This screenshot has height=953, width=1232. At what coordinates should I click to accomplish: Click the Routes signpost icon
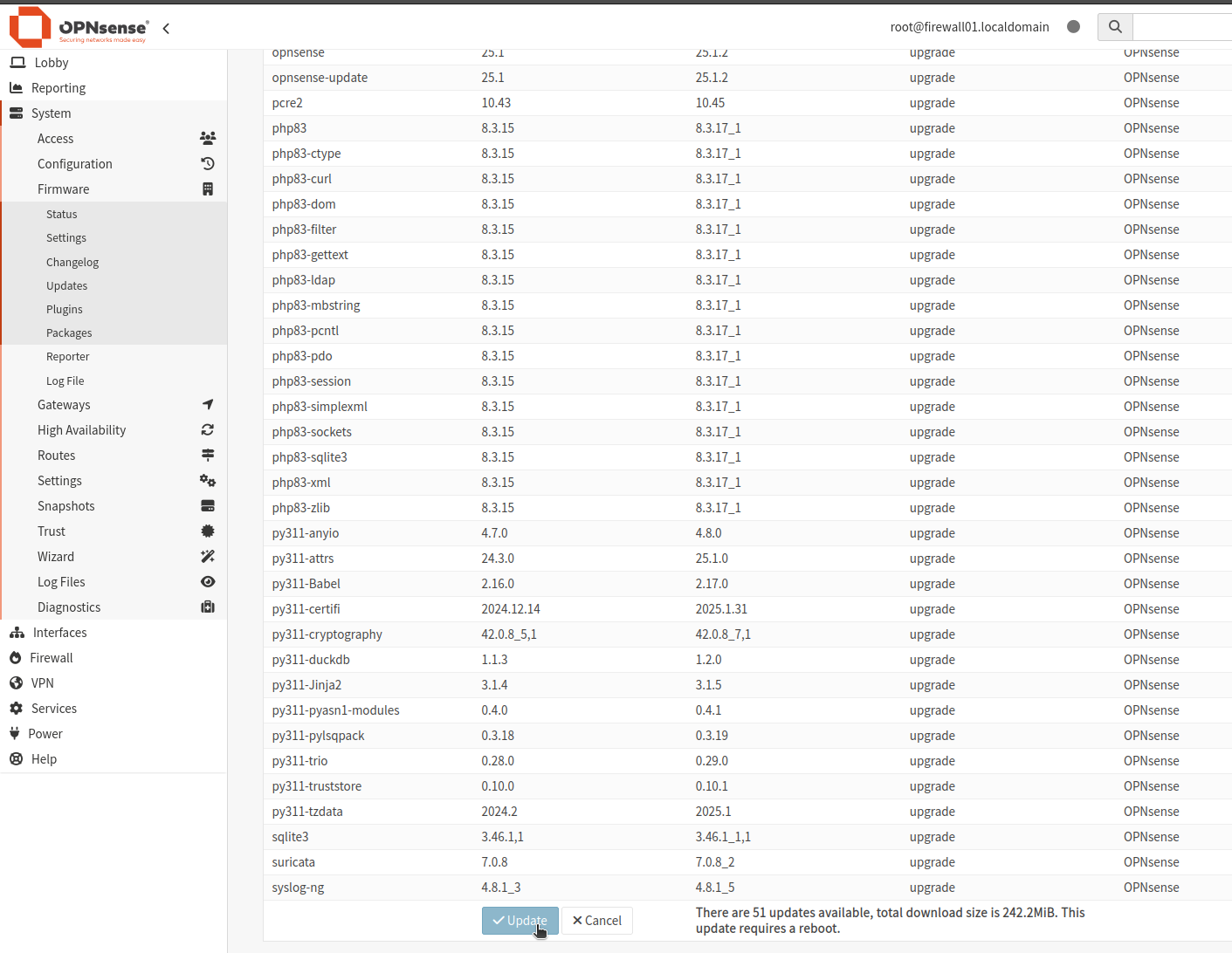pyautogui.click(x=208, y=456)
